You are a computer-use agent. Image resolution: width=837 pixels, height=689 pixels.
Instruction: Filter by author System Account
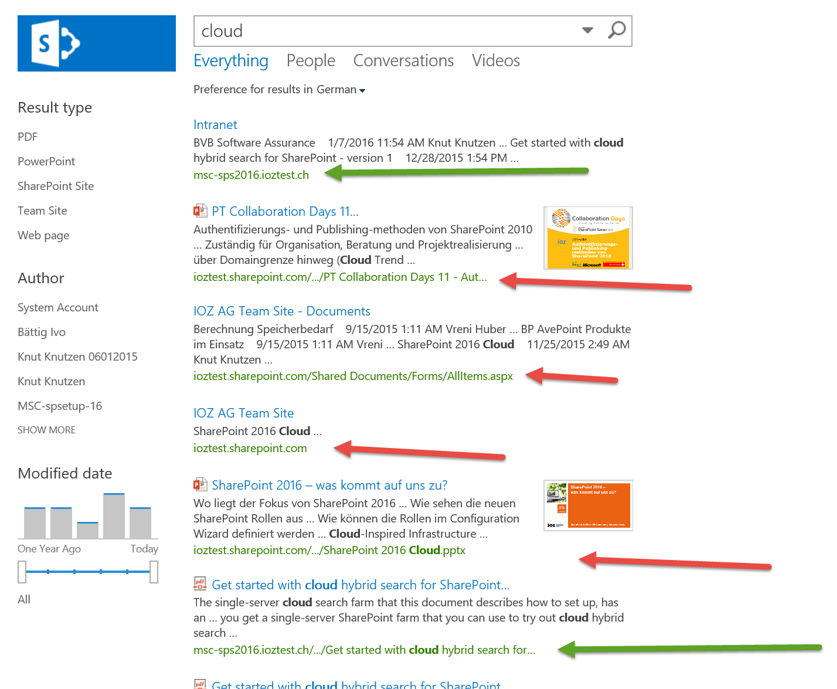(x=58, y=307)
